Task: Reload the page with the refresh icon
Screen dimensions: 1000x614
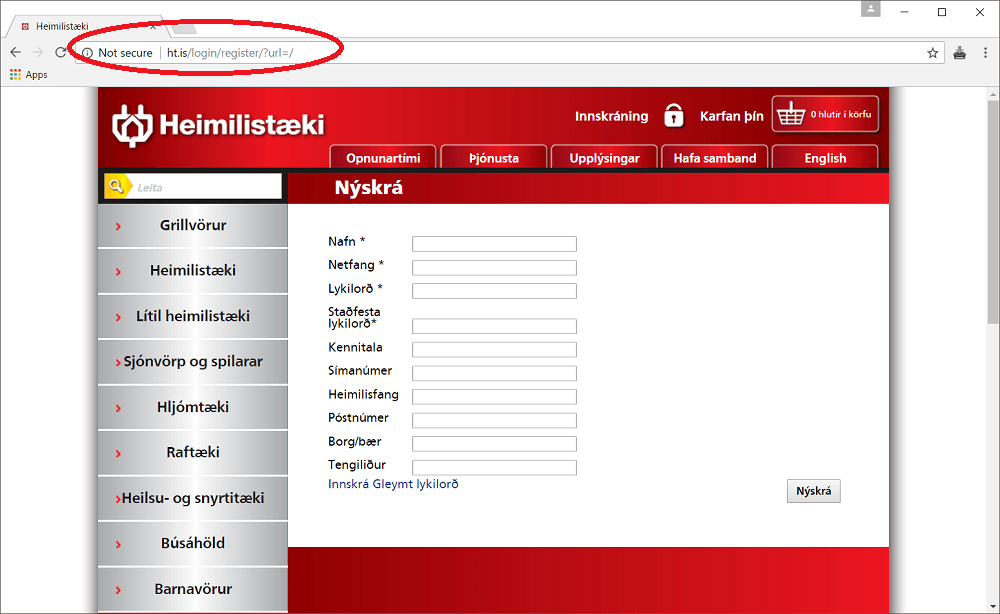Action: click(60, 52)
